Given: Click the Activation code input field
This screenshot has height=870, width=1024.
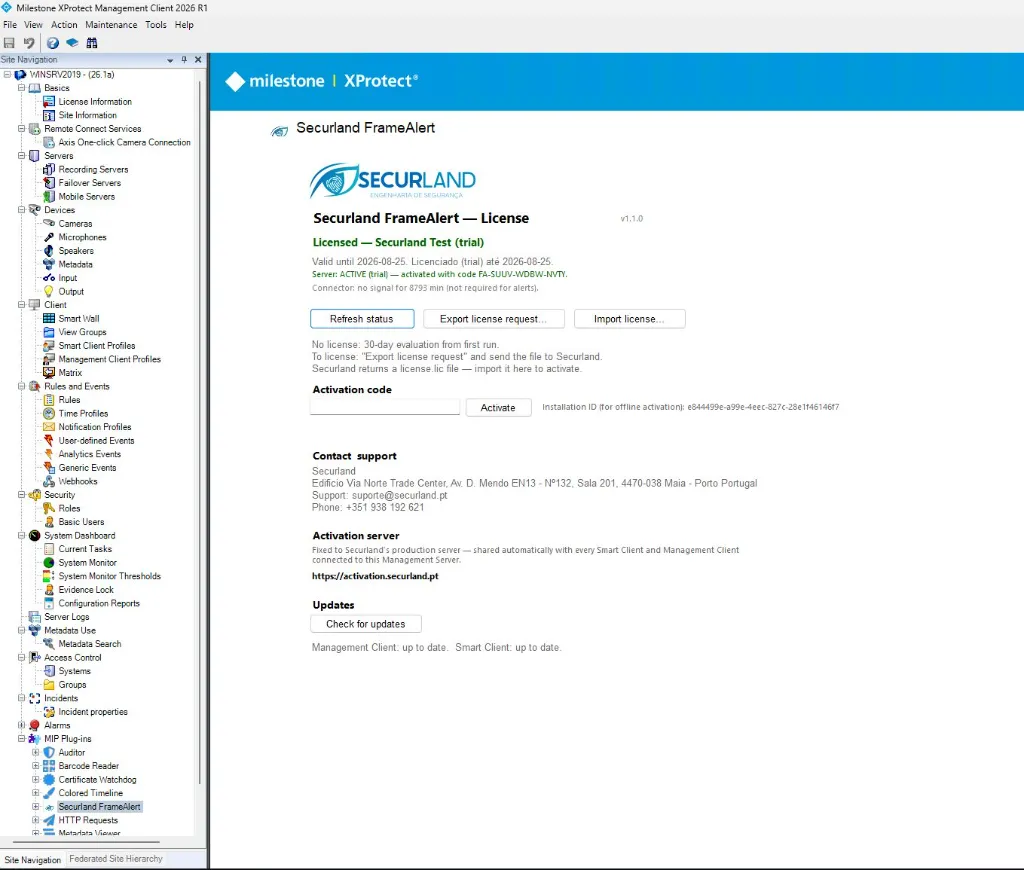Looking at the screenshot, I should [385, 407].
